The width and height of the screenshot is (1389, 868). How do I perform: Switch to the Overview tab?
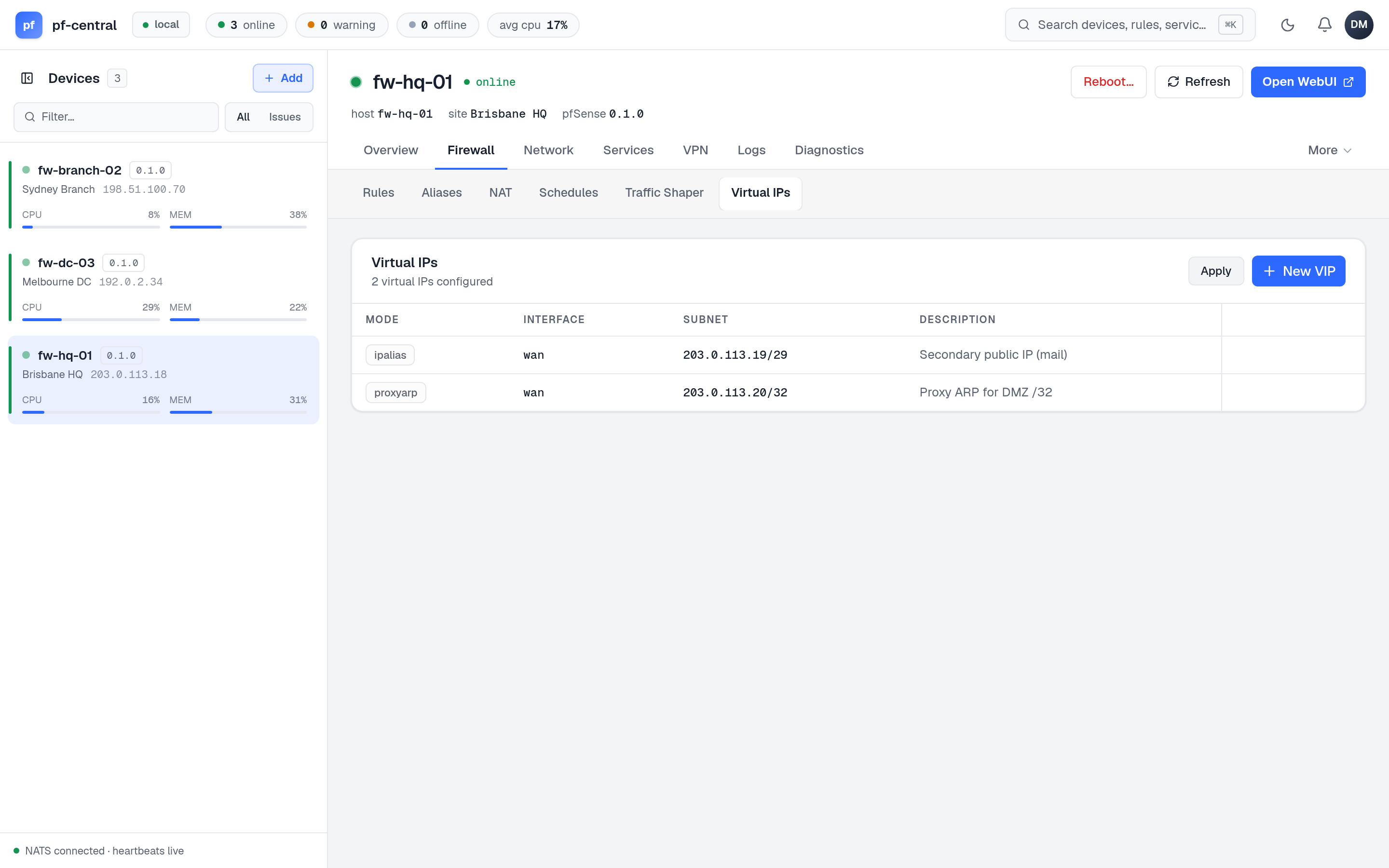tap(390, 150)
